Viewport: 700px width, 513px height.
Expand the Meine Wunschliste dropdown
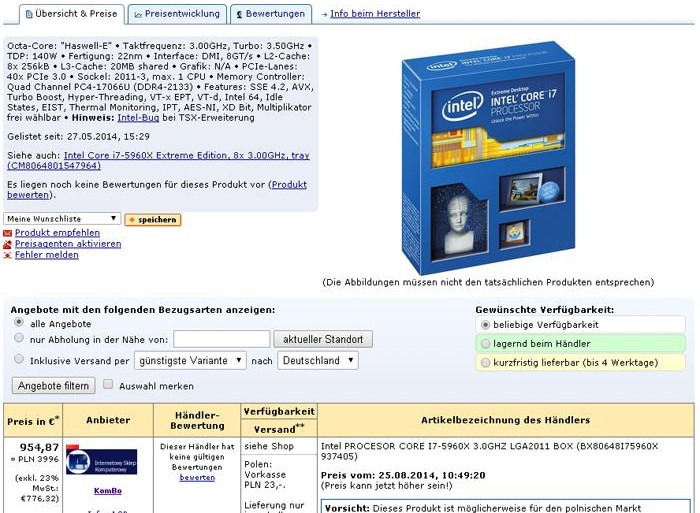click(x=62, y=219)
